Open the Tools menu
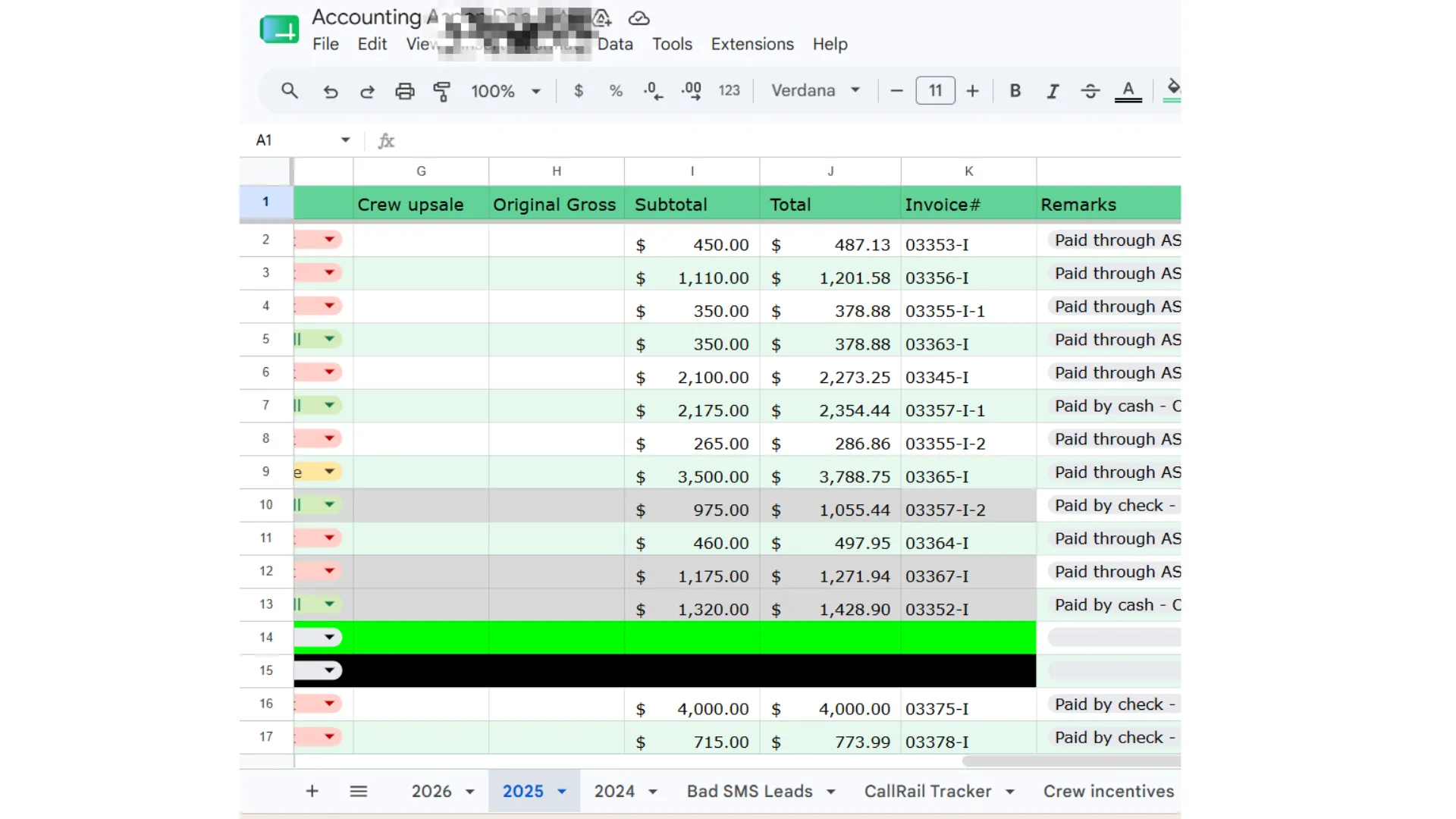This screenshot has width=1456, height=819. [672, 44]
